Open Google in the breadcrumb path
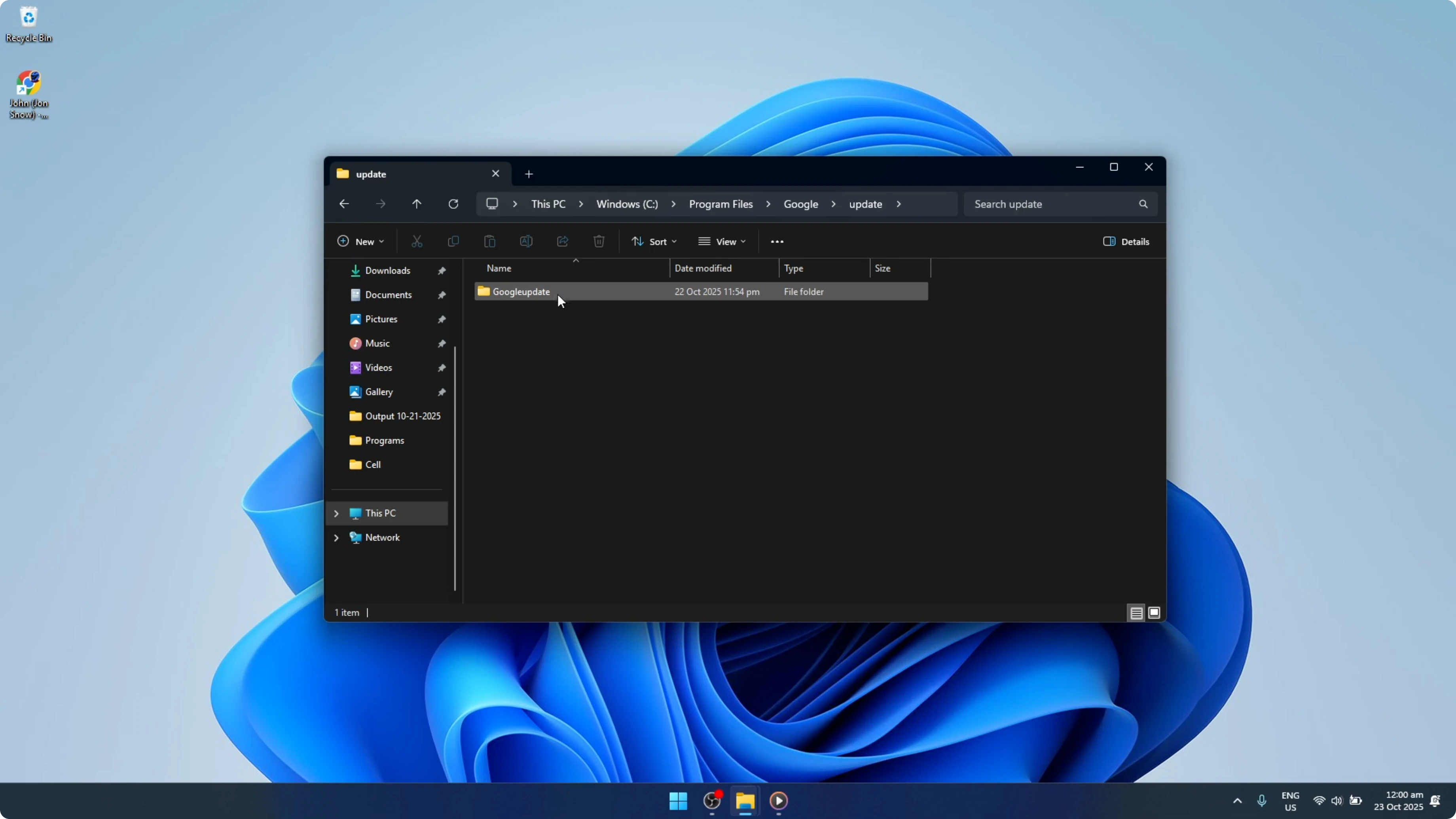The image size is (1456, 819). (x=801, y=203)
